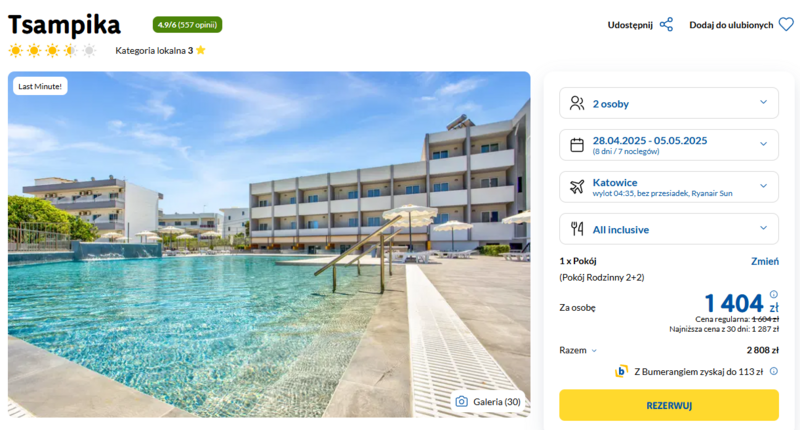Viewport: 800px width, 430px height.
Task: Click the info icon next to Bumerang offer
Action: click(x=773, y=371)
